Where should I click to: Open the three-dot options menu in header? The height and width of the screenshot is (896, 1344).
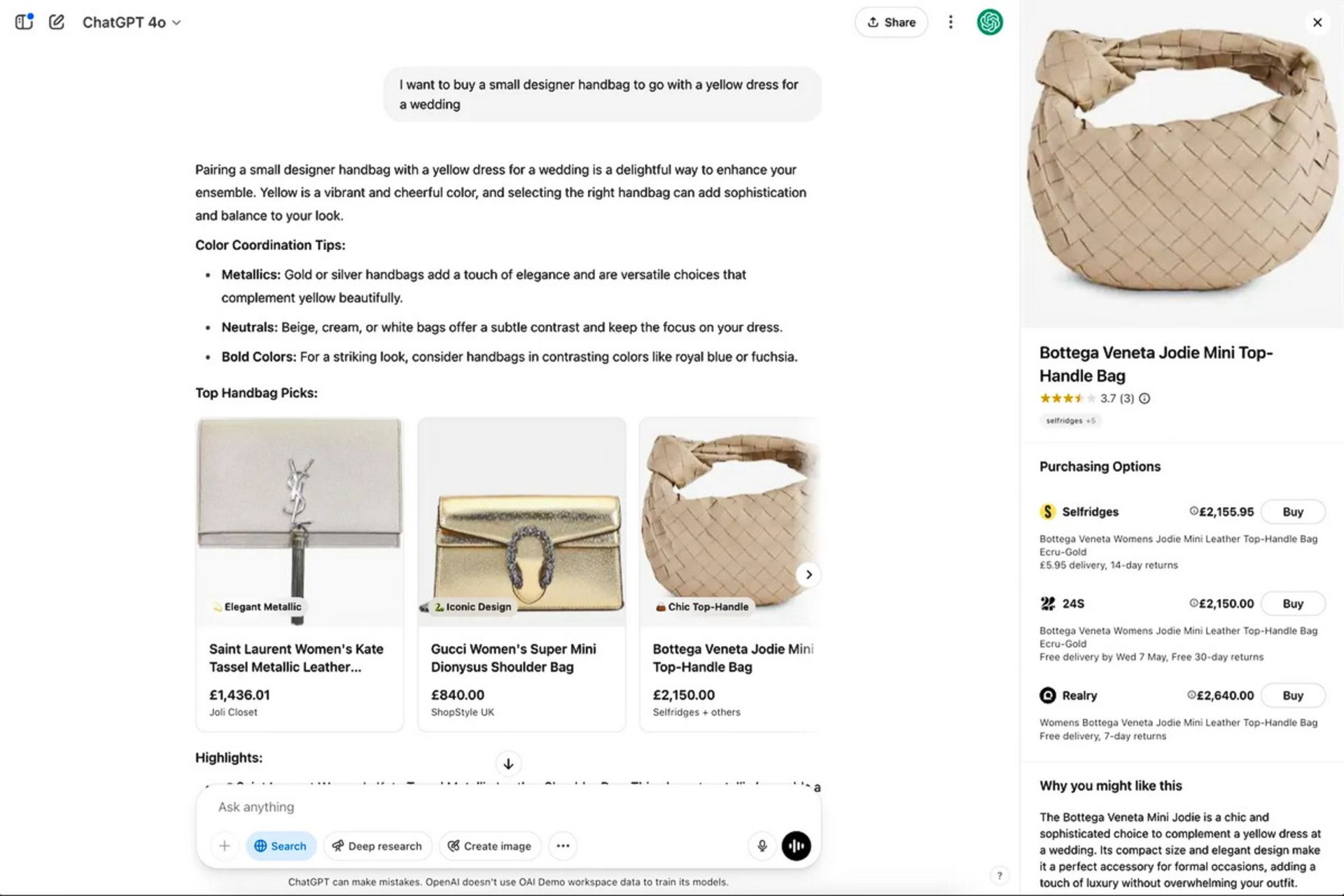[950, 22]
